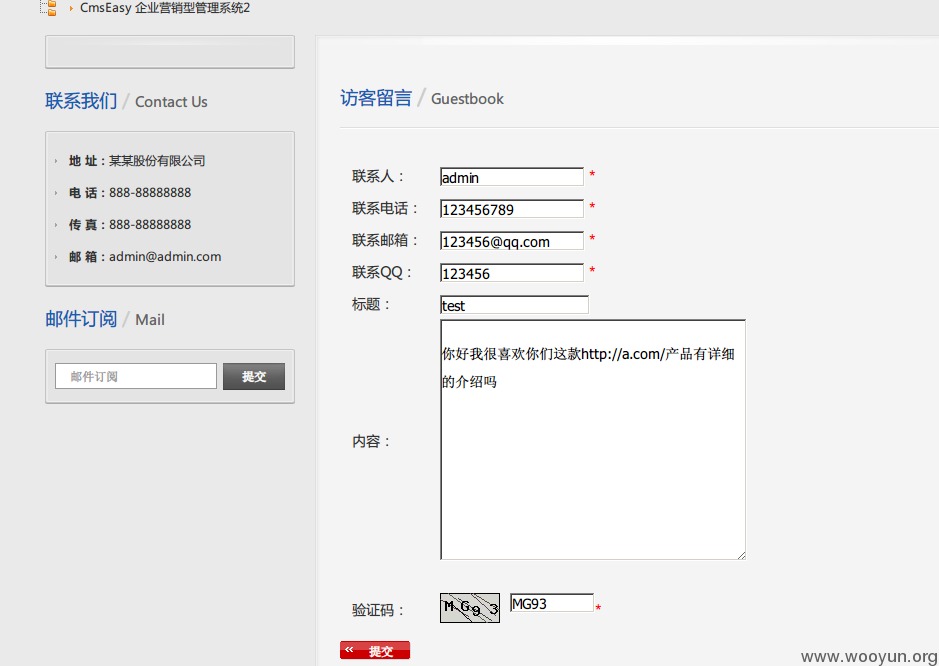Click the empty search box atop the sidebar
The image size is (939, 666).
[169, 52]
